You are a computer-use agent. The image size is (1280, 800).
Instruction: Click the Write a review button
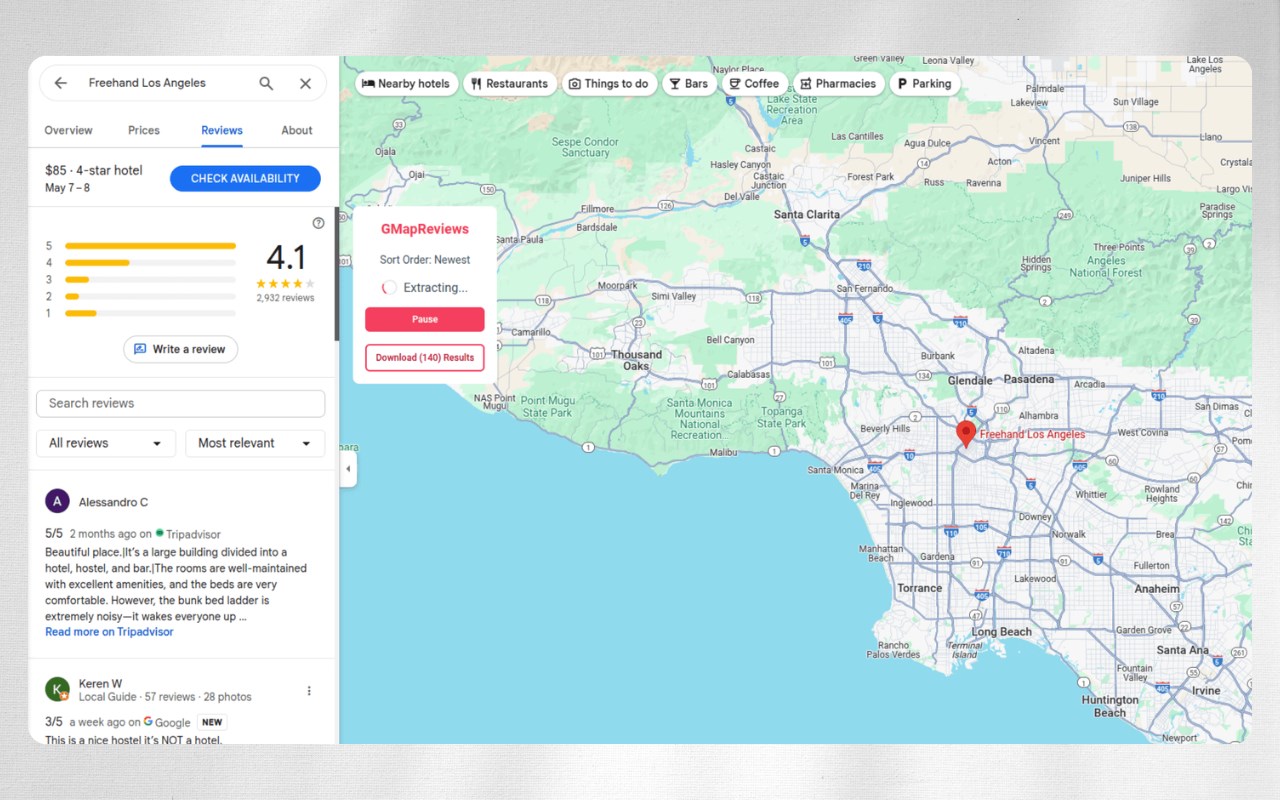(x=180, y=349)
